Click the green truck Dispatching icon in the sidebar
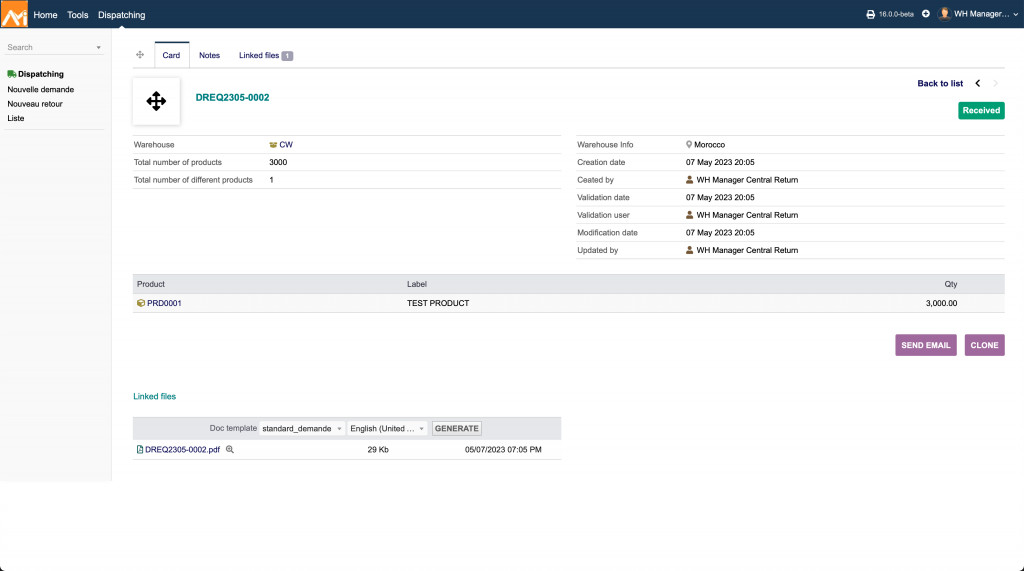Screen dimensions: 1024x571 click(x=12, y=74)
